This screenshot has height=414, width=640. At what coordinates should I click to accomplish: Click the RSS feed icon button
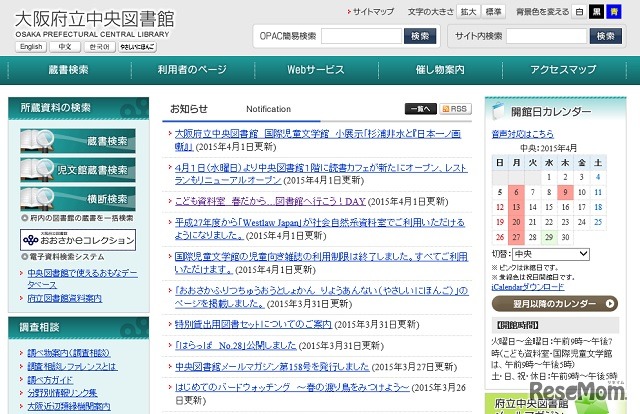456,109
